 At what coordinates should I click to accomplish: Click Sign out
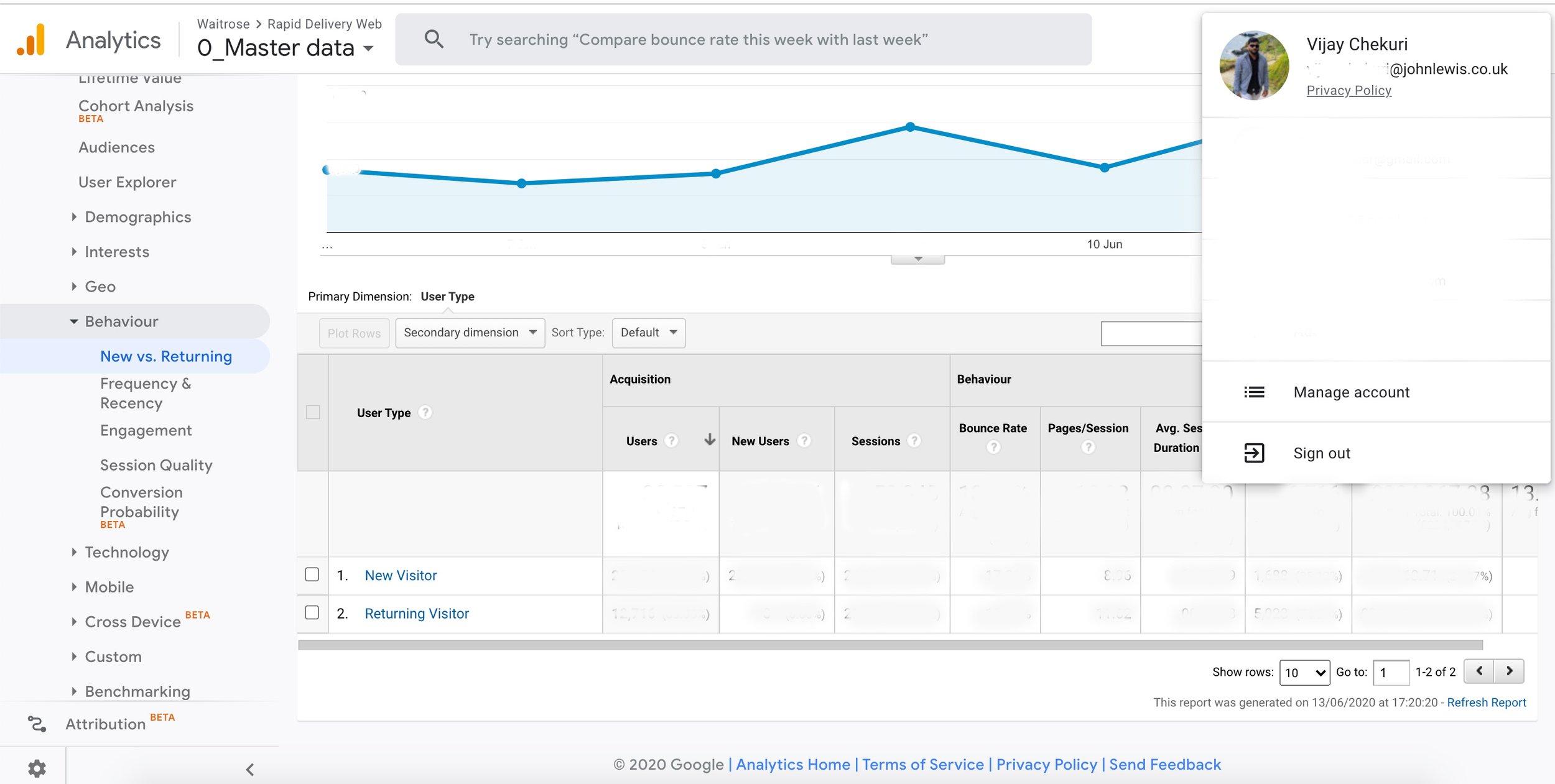[x=1322, y=453]
